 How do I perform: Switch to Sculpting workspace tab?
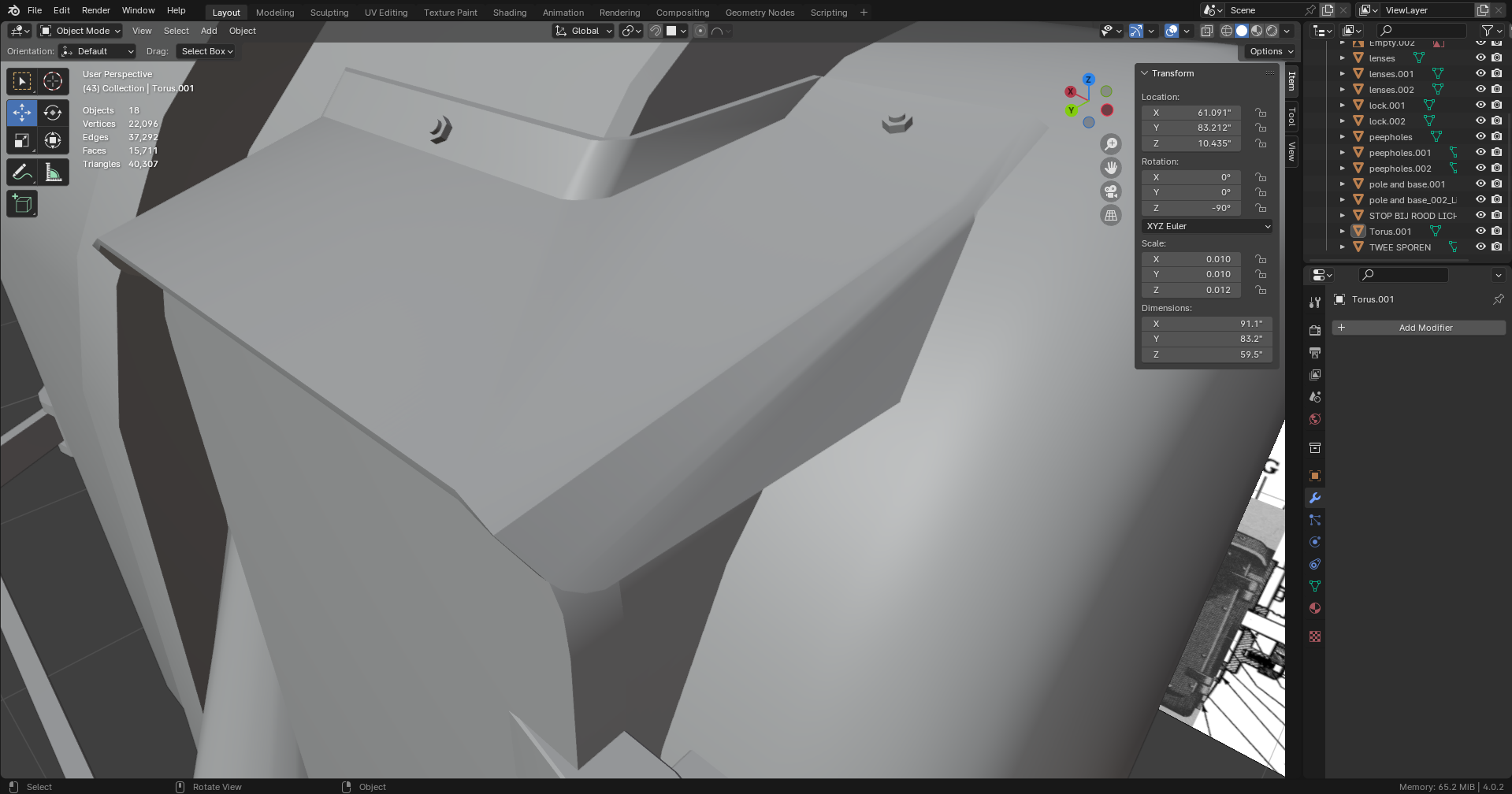tap(329, 13)
